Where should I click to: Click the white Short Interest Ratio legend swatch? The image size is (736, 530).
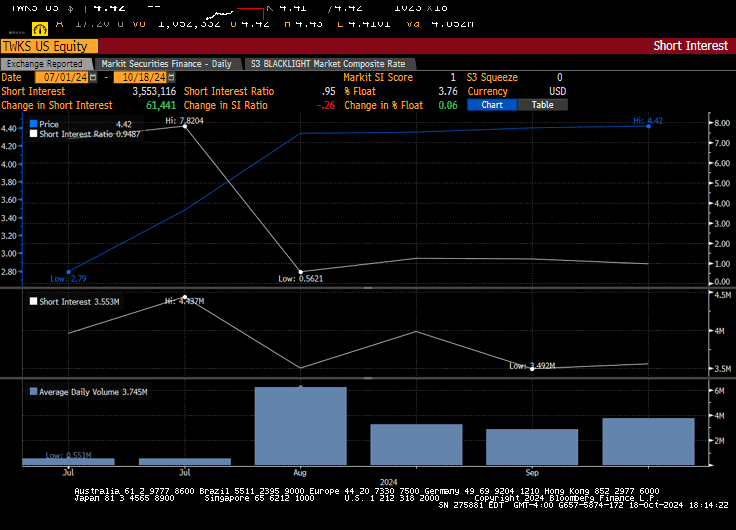[x=34, y=134]
